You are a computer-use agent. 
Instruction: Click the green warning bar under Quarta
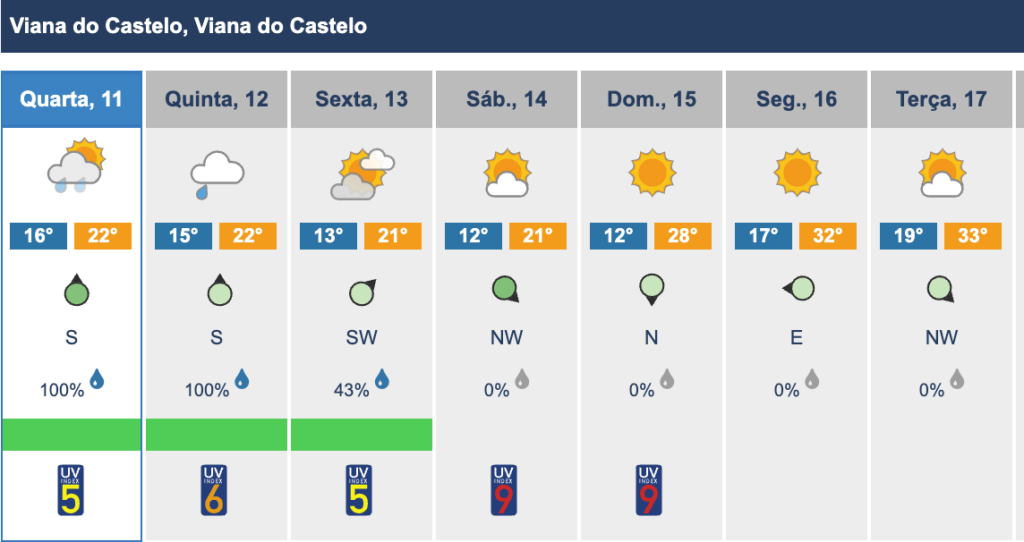coord(71,435)
